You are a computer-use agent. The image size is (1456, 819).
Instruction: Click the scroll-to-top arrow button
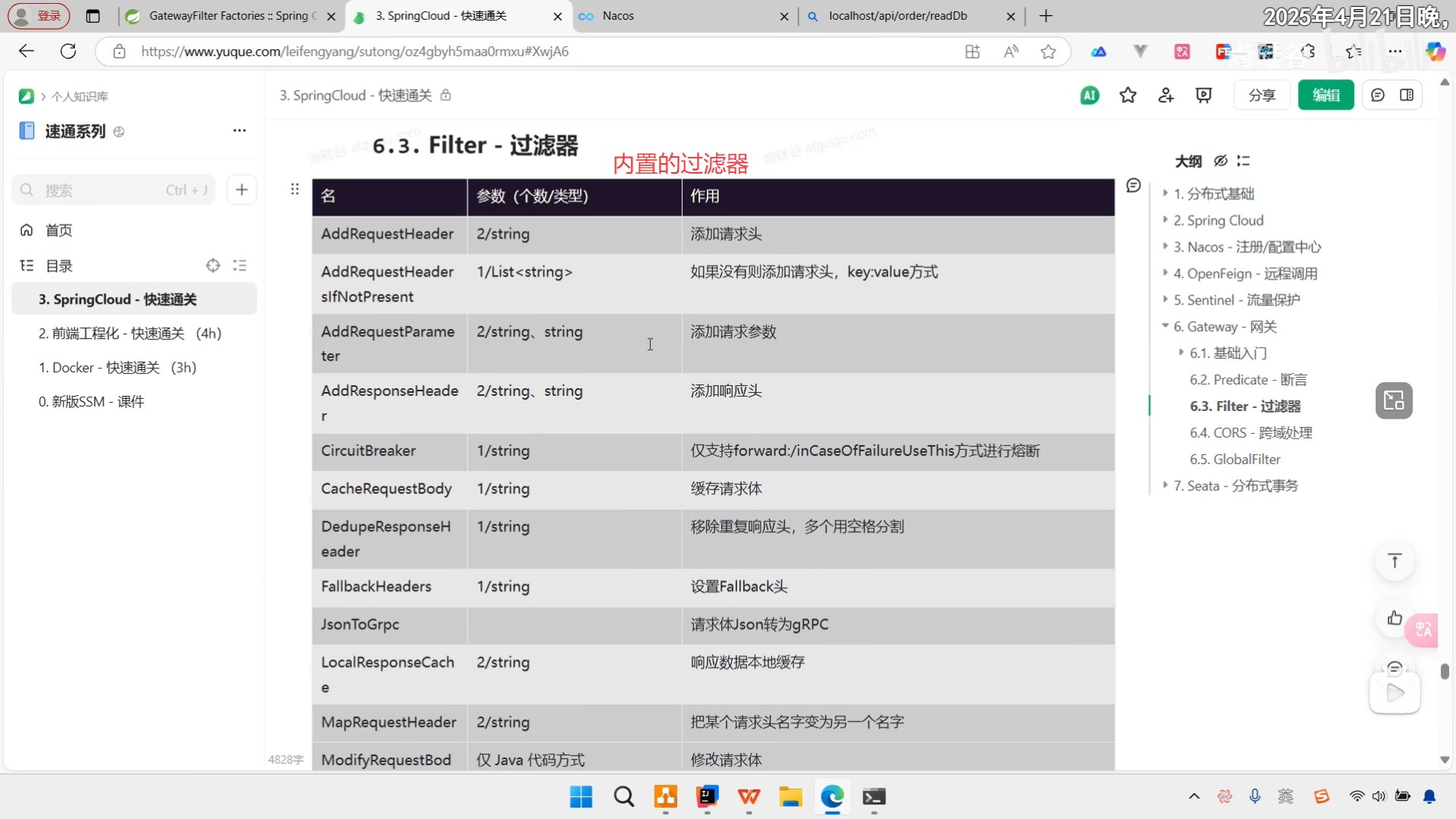click(1395, 561)
